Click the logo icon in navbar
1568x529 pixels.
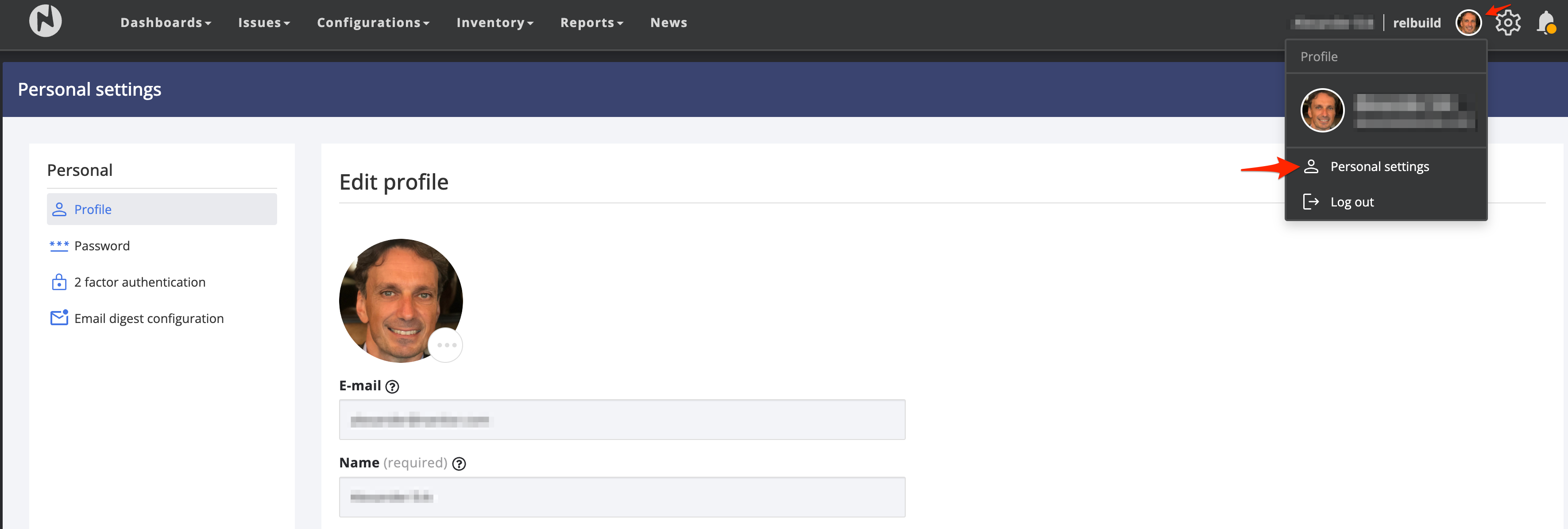[46, 21]
